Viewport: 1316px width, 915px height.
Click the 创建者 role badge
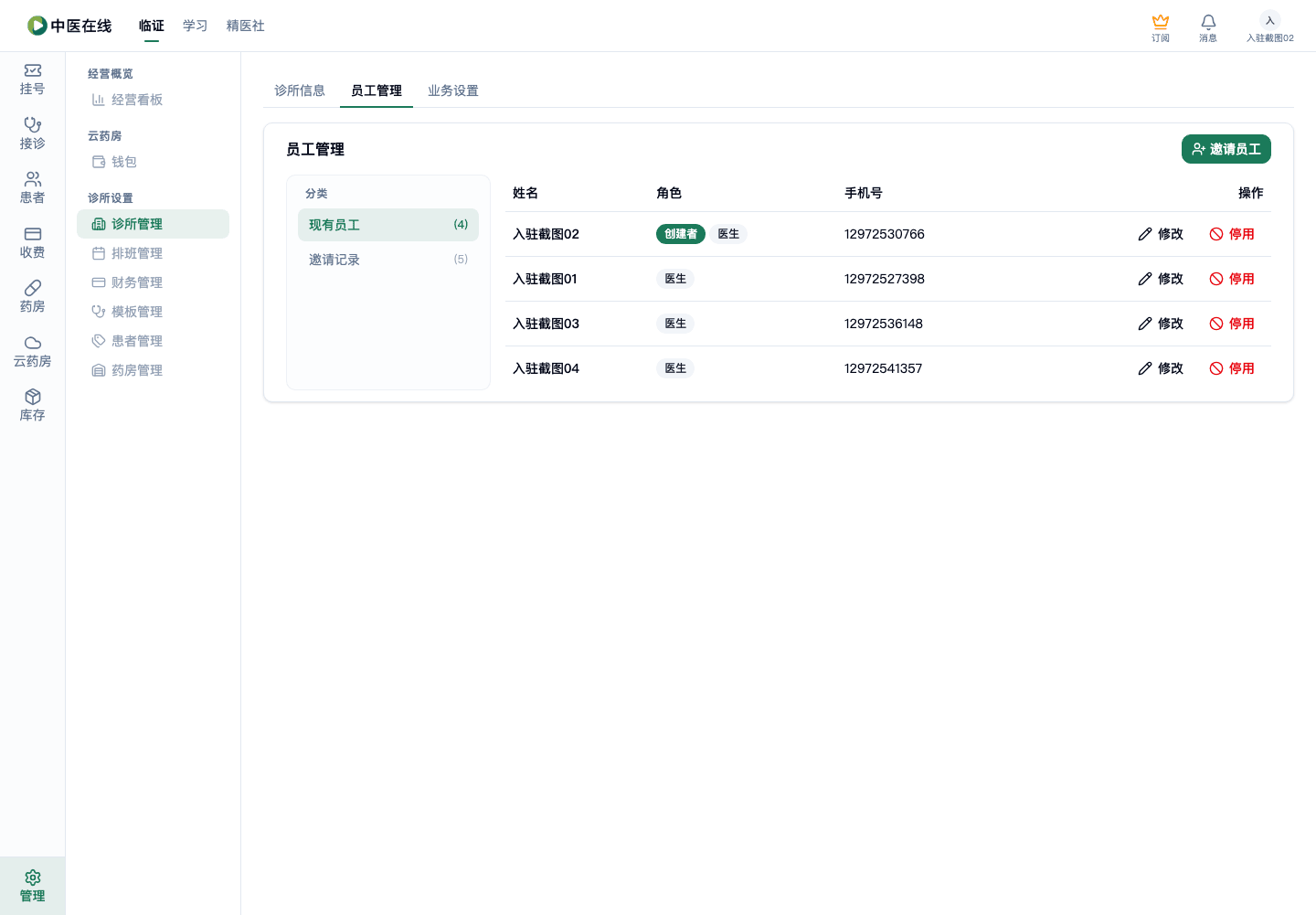click(x=681, y=234)
